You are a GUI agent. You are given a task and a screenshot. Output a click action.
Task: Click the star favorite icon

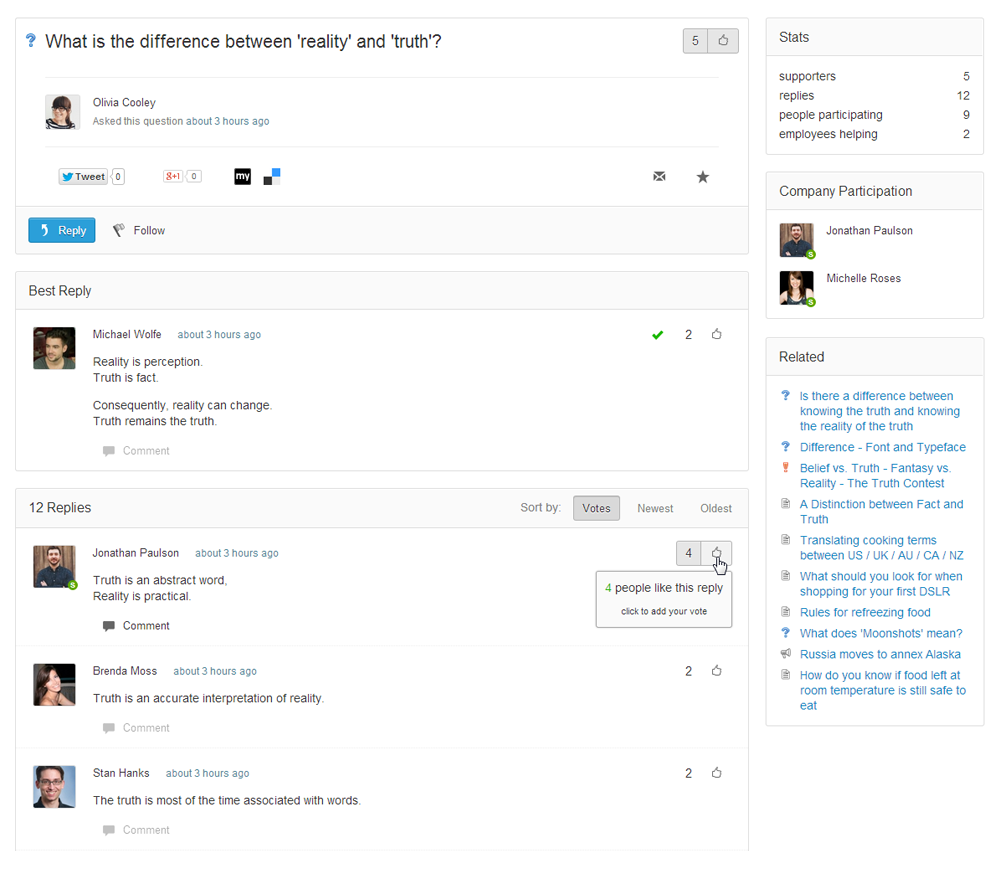[703, 177]
